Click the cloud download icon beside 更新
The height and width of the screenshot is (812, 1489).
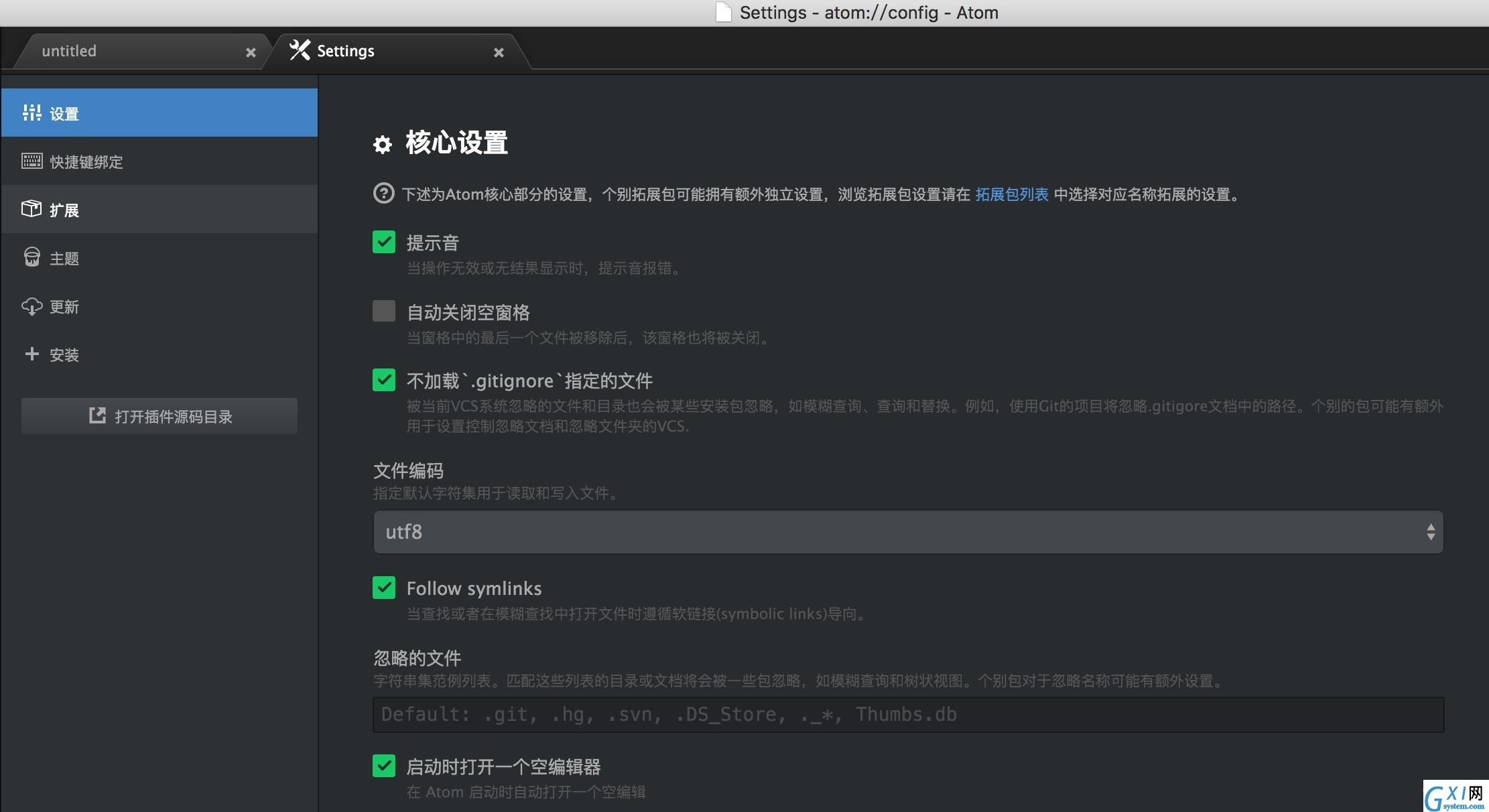31,306
